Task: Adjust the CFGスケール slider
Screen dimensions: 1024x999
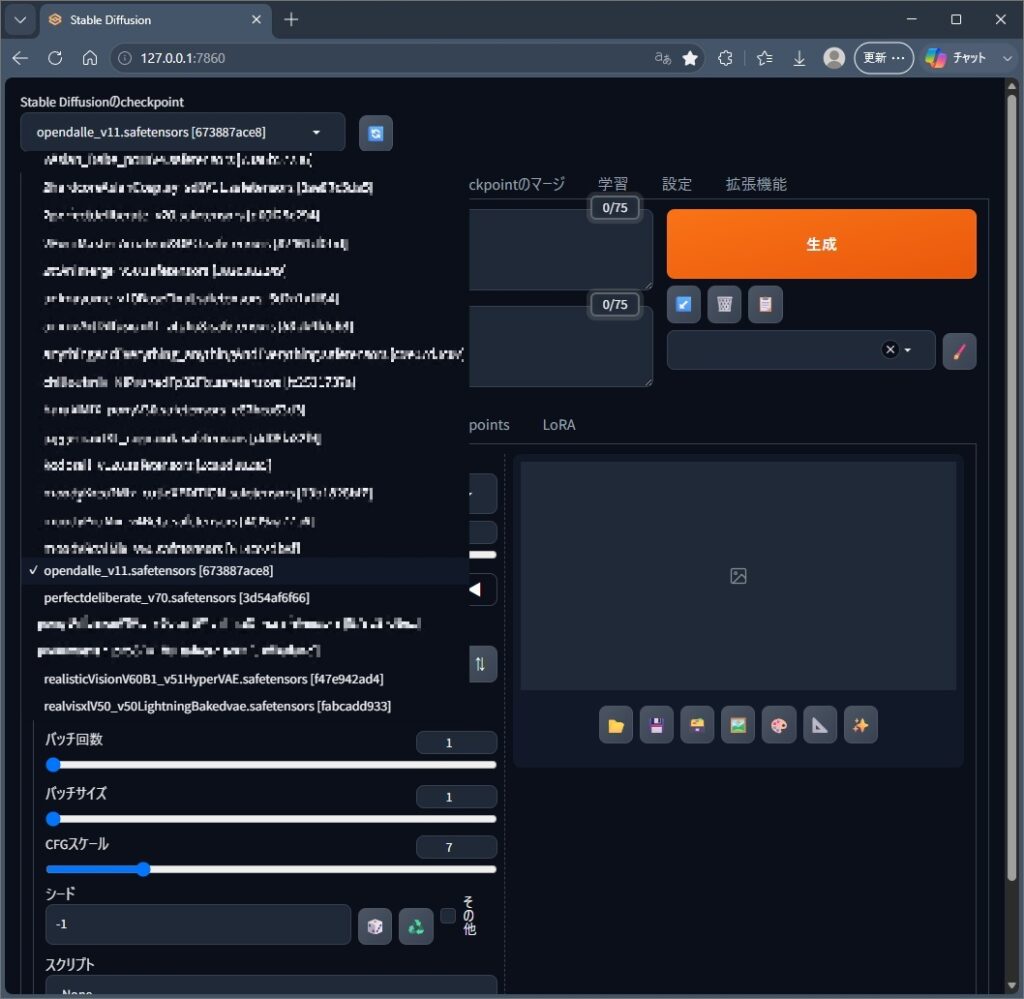Action: pos(271,869)
